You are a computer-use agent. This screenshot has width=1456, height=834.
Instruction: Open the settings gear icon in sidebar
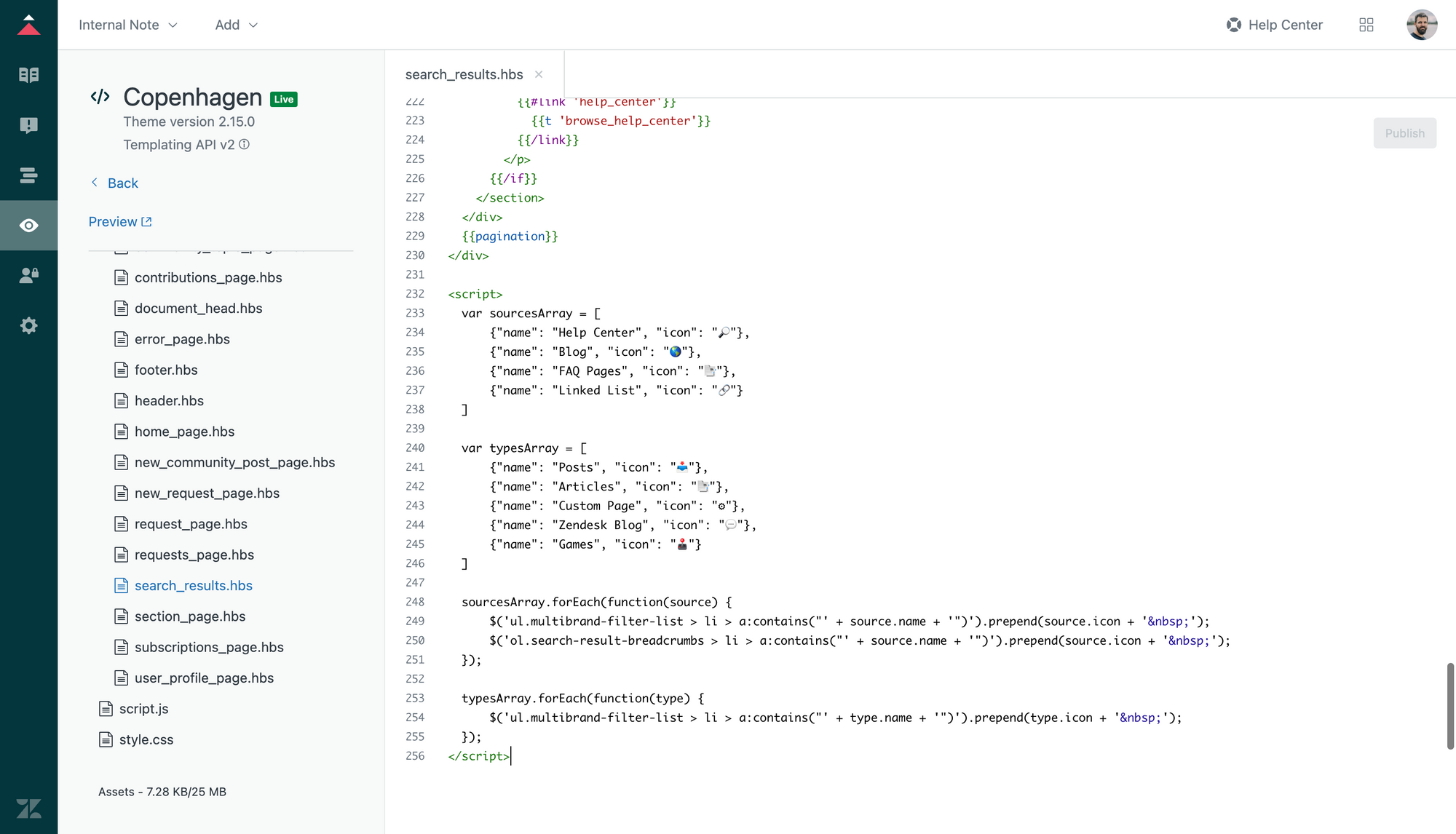point(28,325)
